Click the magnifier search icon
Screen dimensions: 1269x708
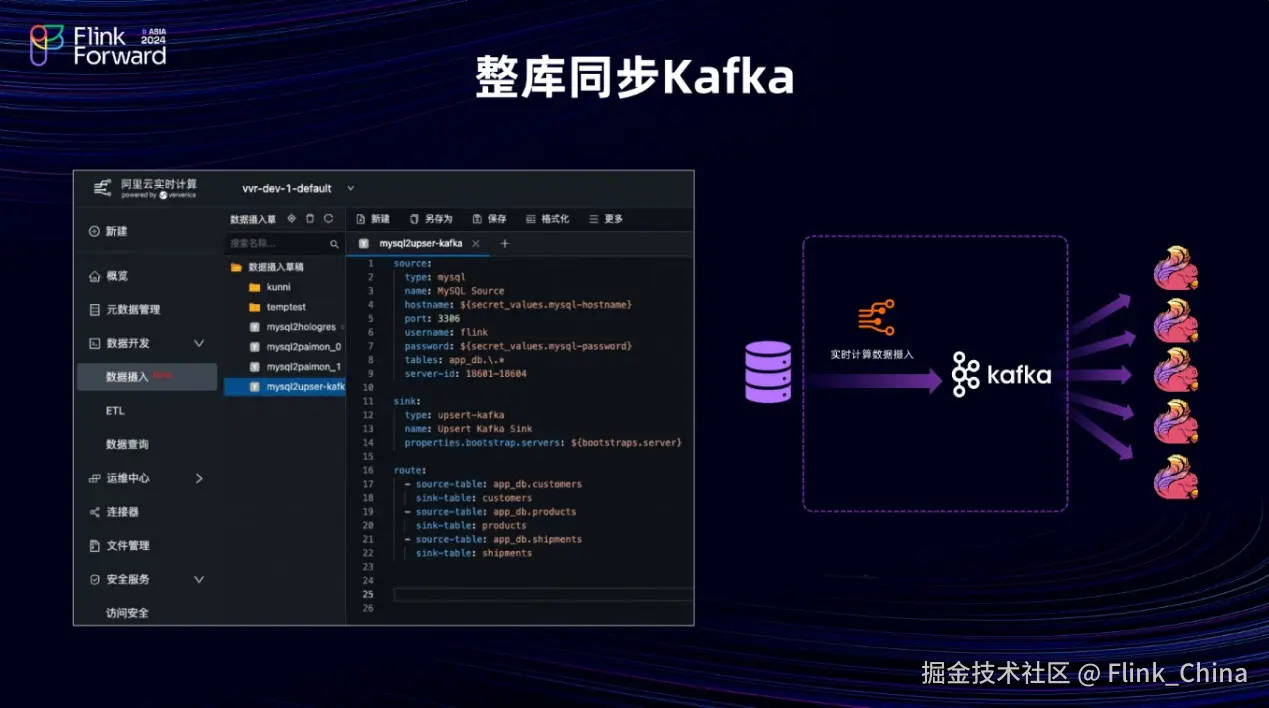[x=335, y=244]
